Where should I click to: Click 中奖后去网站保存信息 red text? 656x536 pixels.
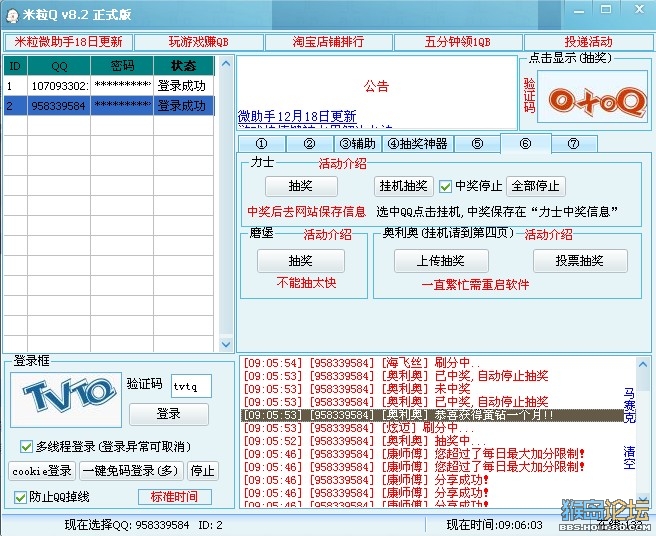[307, 212]
